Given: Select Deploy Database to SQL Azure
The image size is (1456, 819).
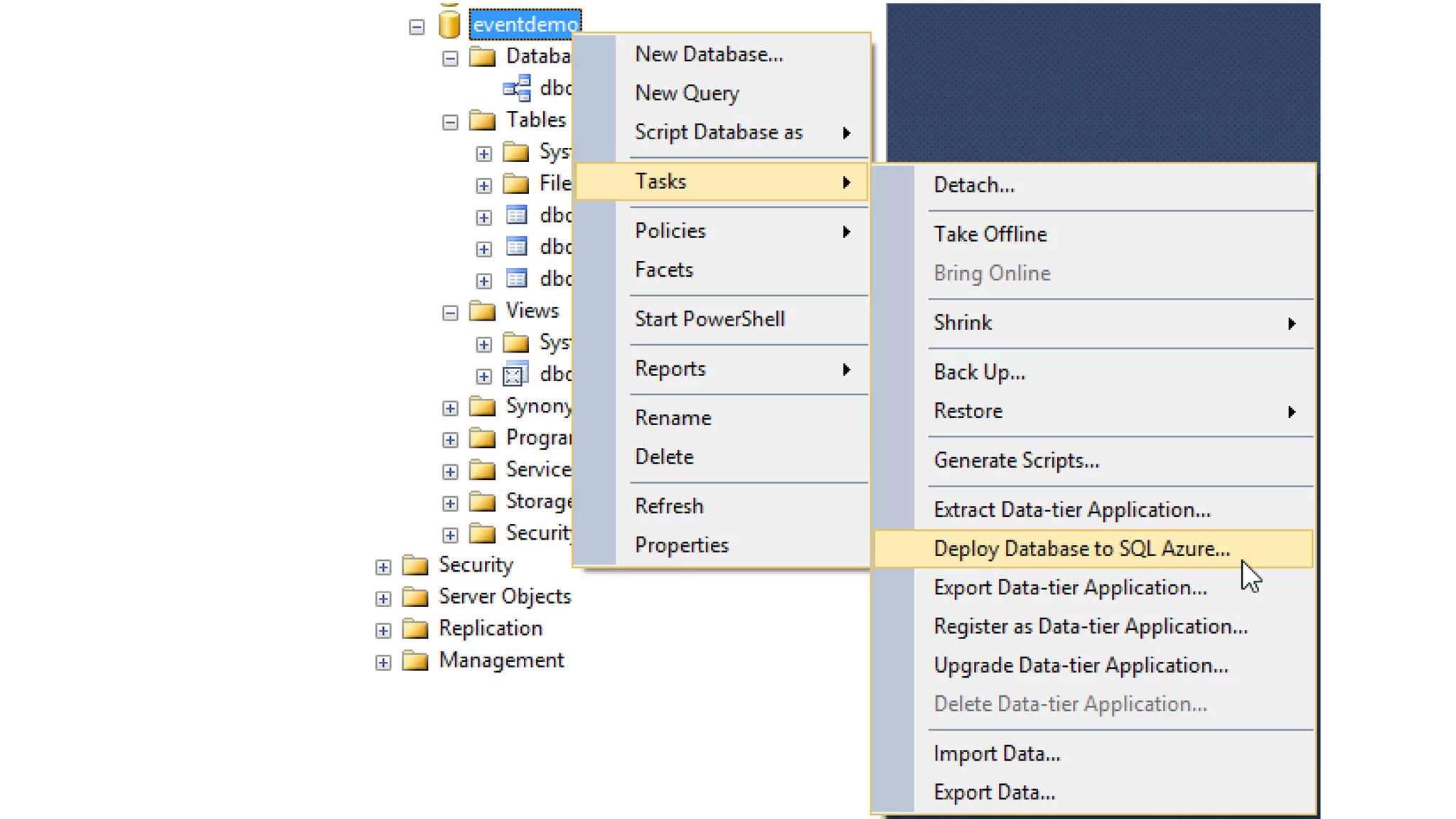Looking at the screenshot, I should click(1081, 549).
